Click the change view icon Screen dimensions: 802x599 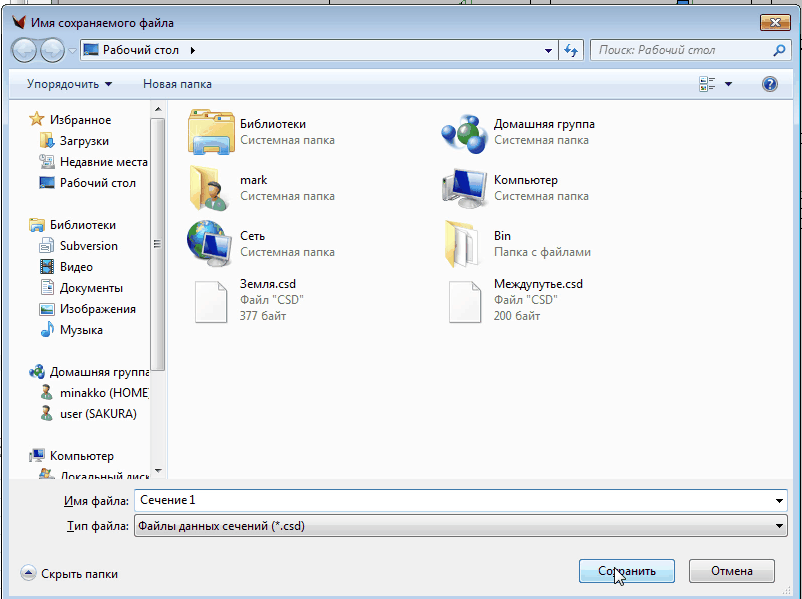point(708,84)
